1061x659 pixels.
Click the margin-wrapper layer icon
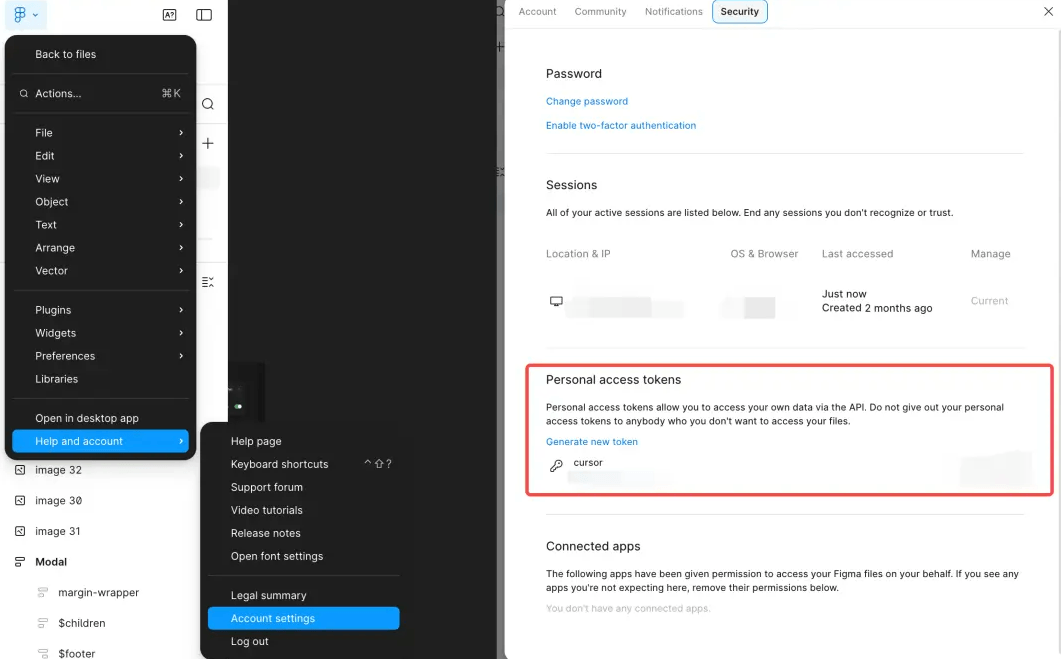click(43, 593)
